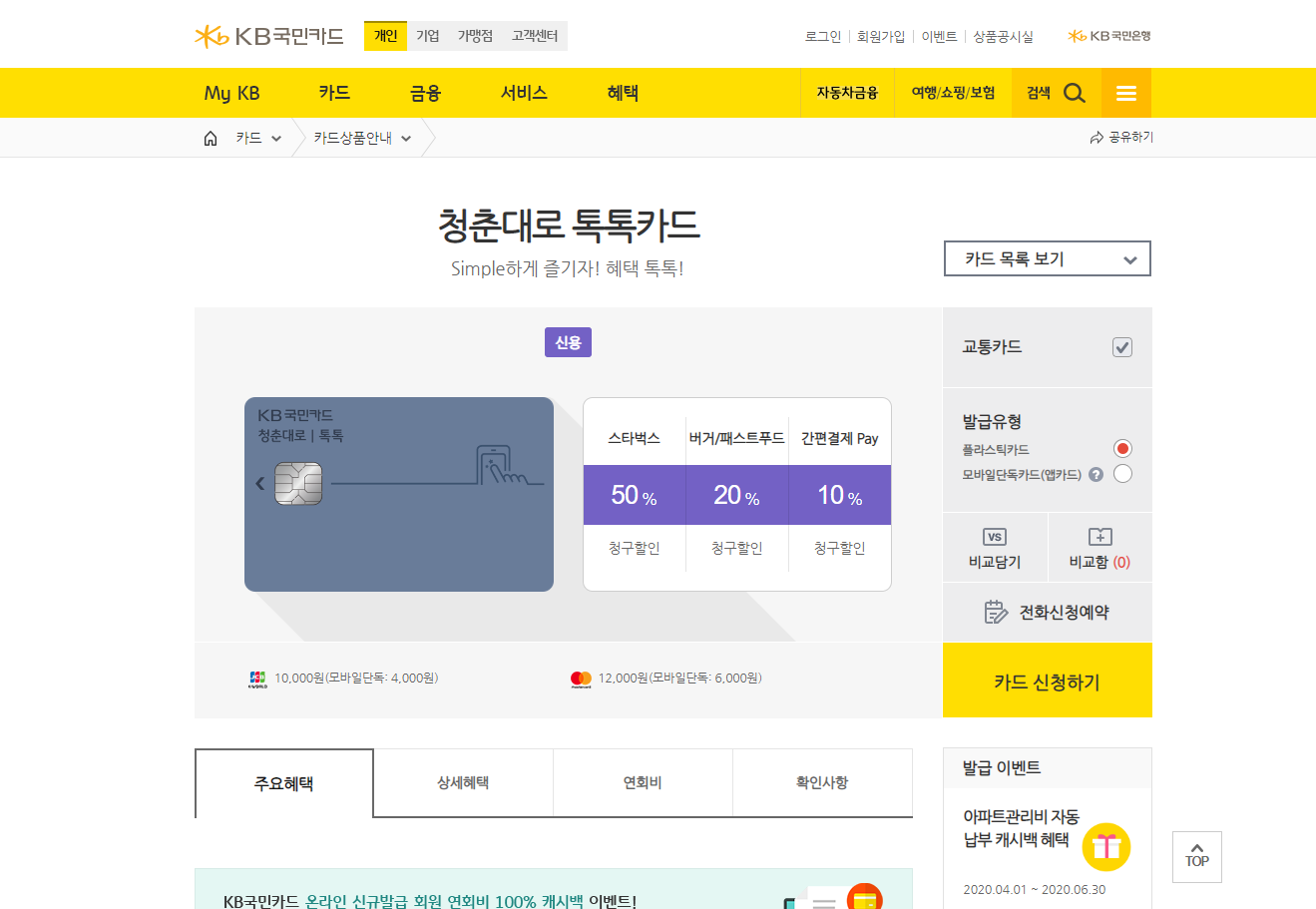Select the 모바일단독카드 radio button

pyautogui.click(x=1122, y=474)
